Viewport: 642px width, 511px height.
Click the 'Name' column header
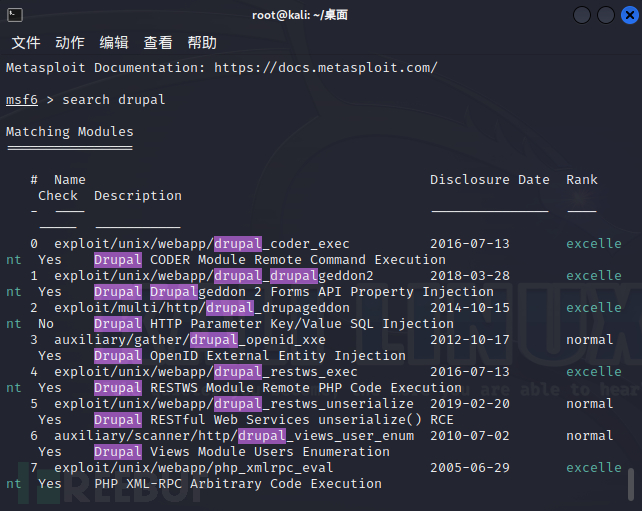click(70, 179)
